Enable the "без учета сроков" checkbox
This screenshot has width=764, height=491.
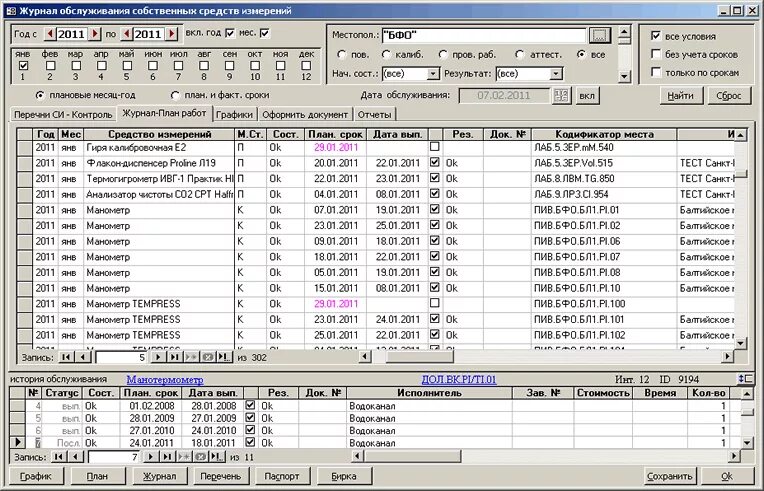click(x=656, y=54)
